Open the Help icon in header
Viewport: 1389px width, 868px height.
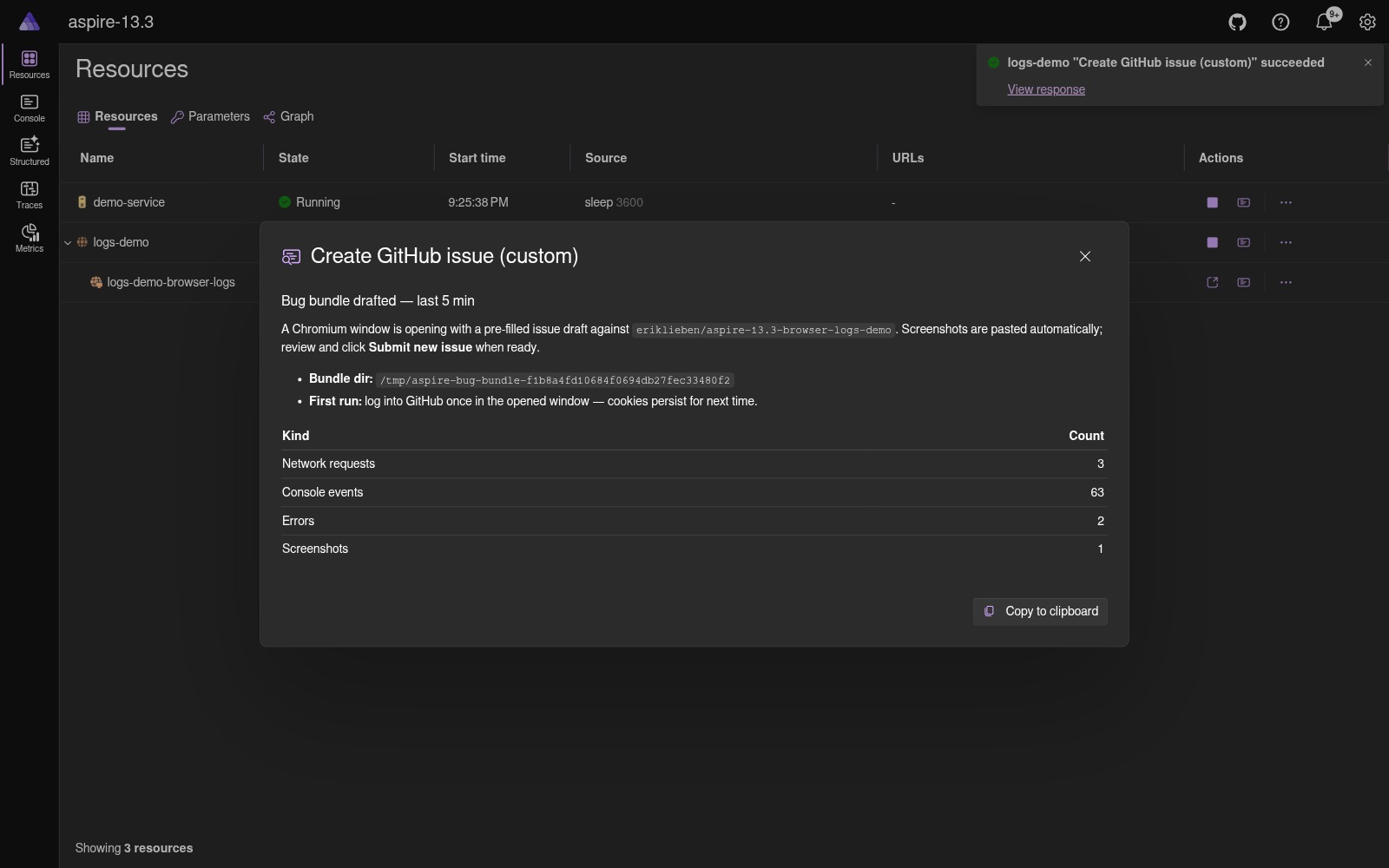point(1280,22)
